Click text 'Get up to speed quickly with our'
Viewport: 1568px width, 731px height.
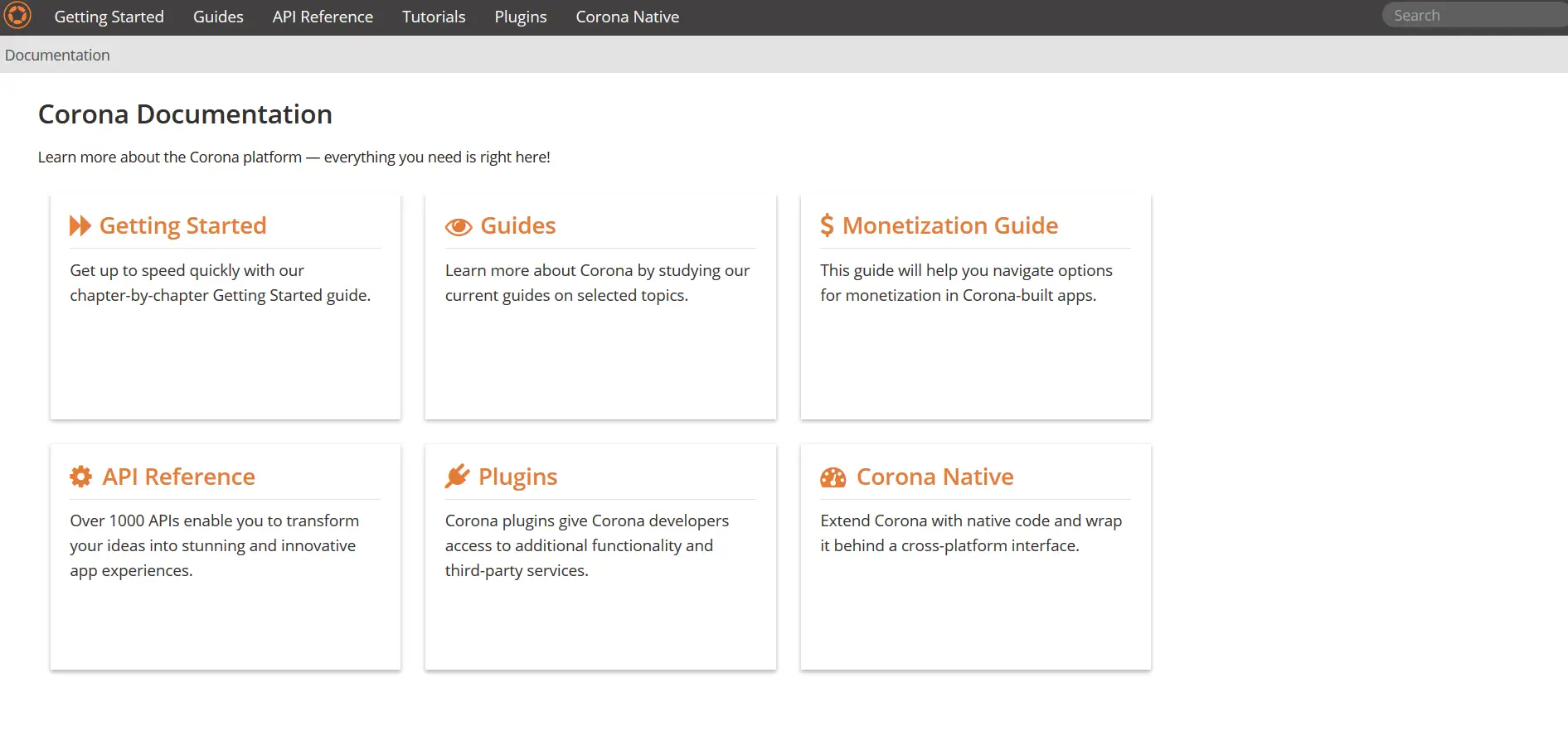[187, 270]
